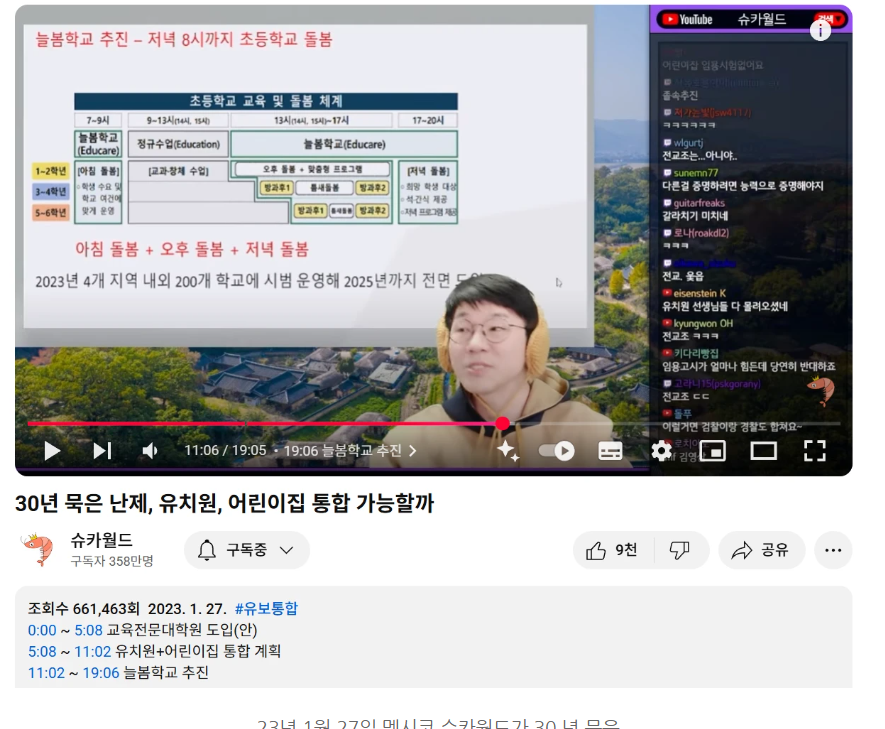Mute the audio via the speaker icon
Viewport: 885px width, 729px height.
[150, 451]
